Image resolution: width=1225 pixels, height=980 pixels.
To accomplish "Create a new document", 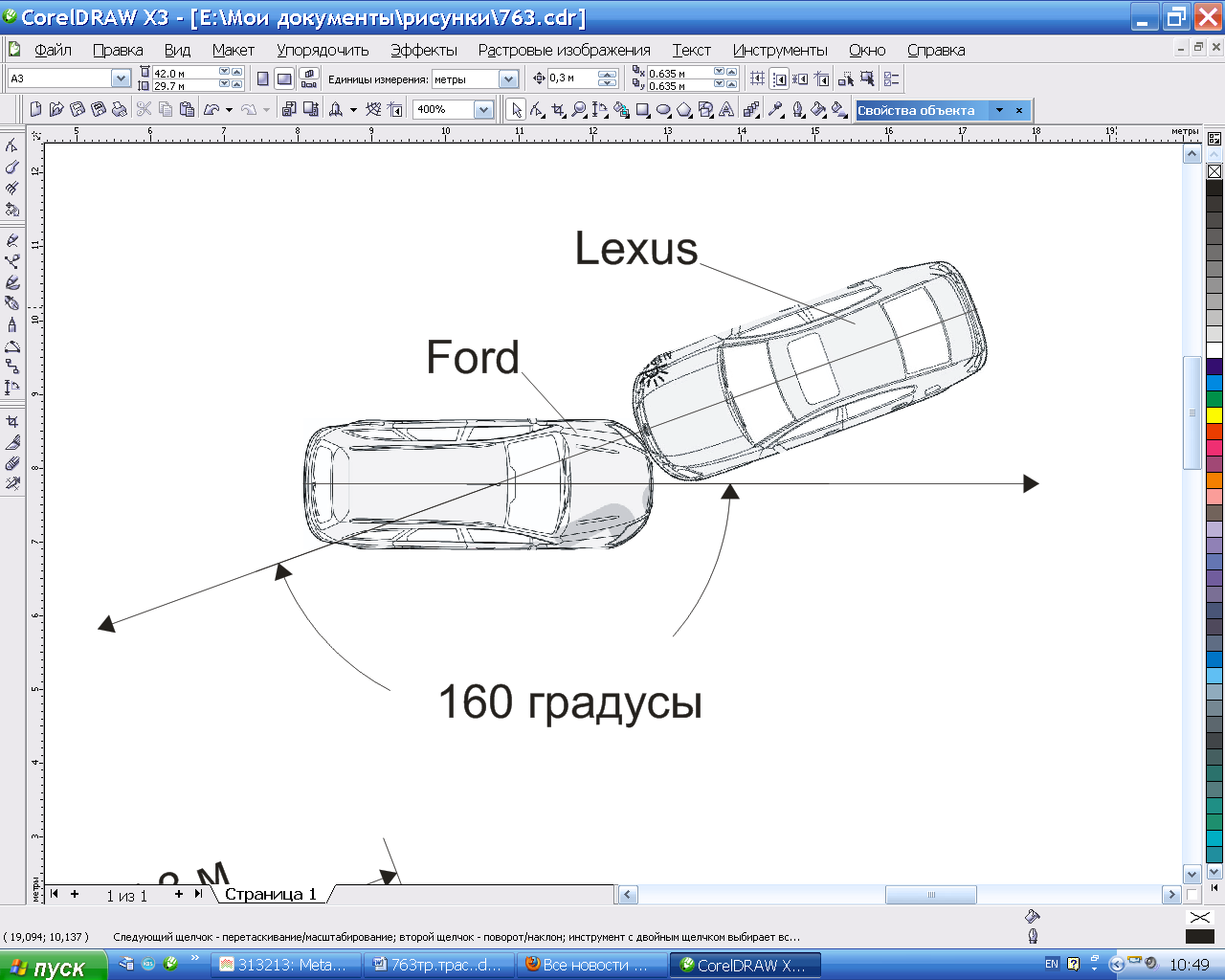I will 35,109.
